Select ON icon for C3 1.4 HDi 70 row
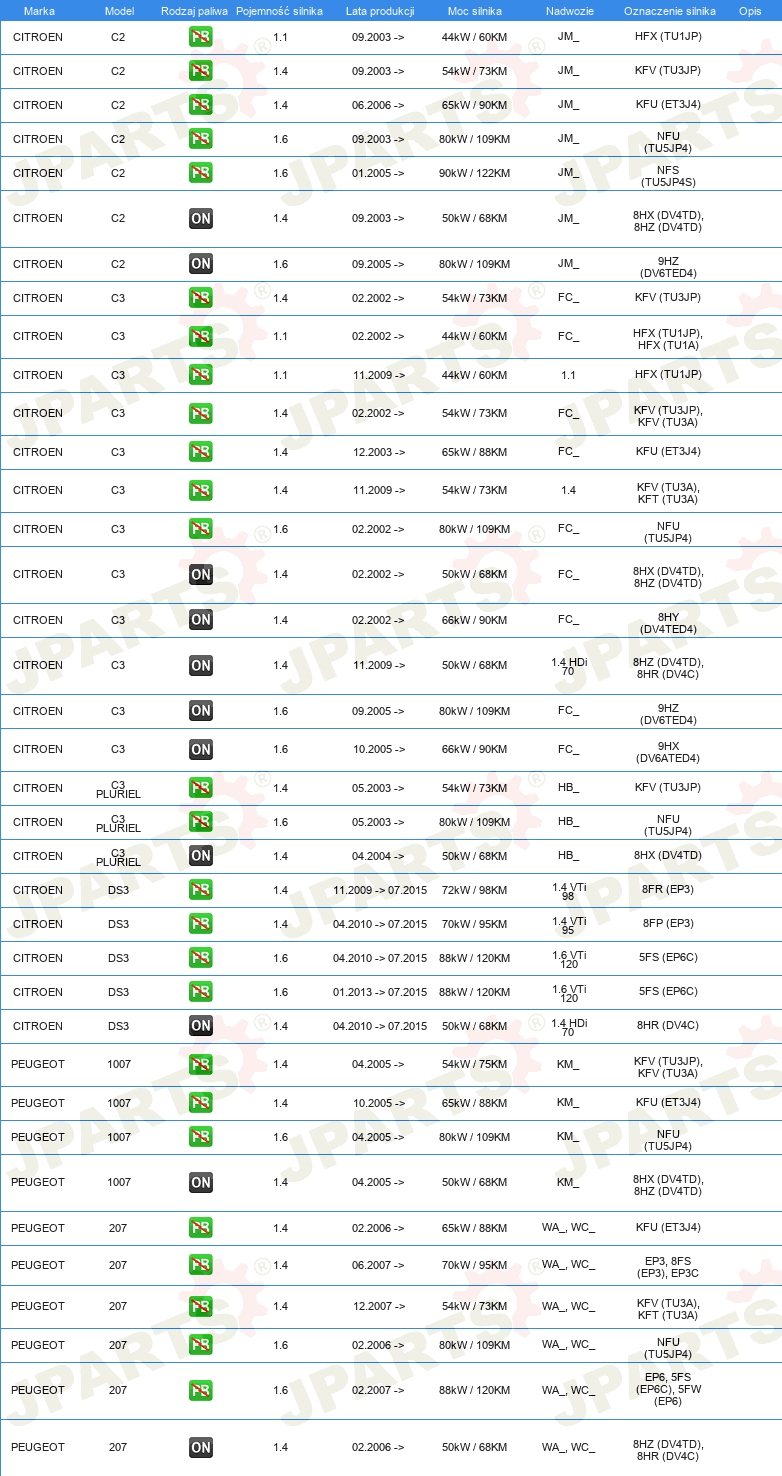This screenshot has width=782, height=1476. [x=201, y=666]
